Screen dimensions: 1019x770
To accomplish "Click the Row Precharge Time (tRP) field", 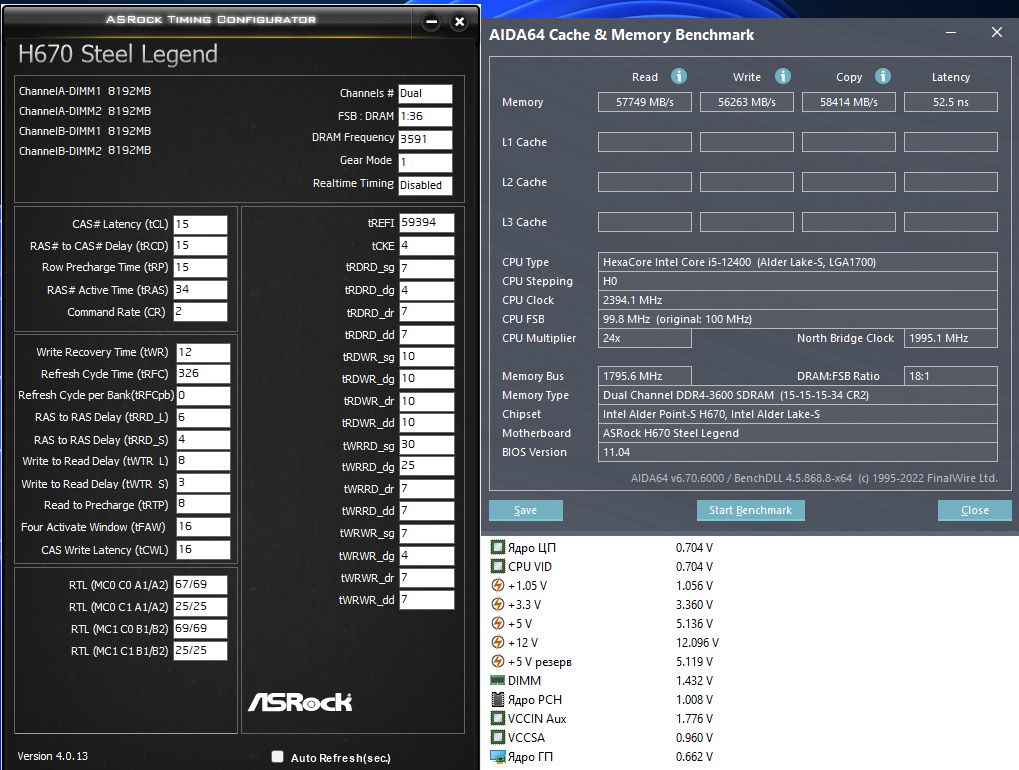I will pyautogui.click(x=201, y=268).
